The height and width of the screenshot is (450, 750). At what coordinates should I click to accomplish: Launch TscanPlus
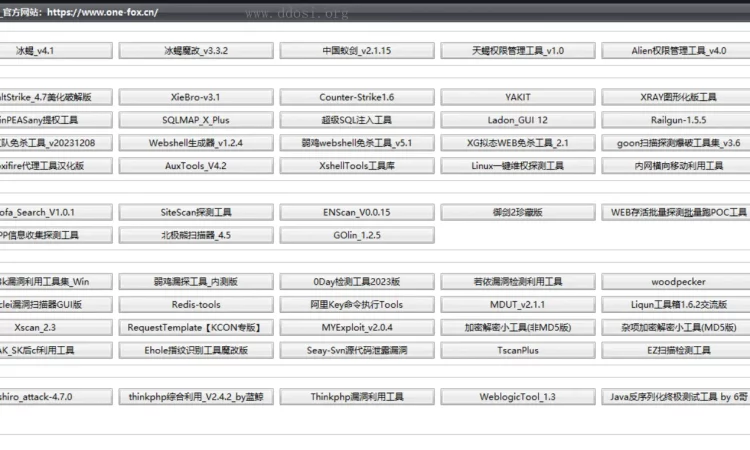point(518,351)
